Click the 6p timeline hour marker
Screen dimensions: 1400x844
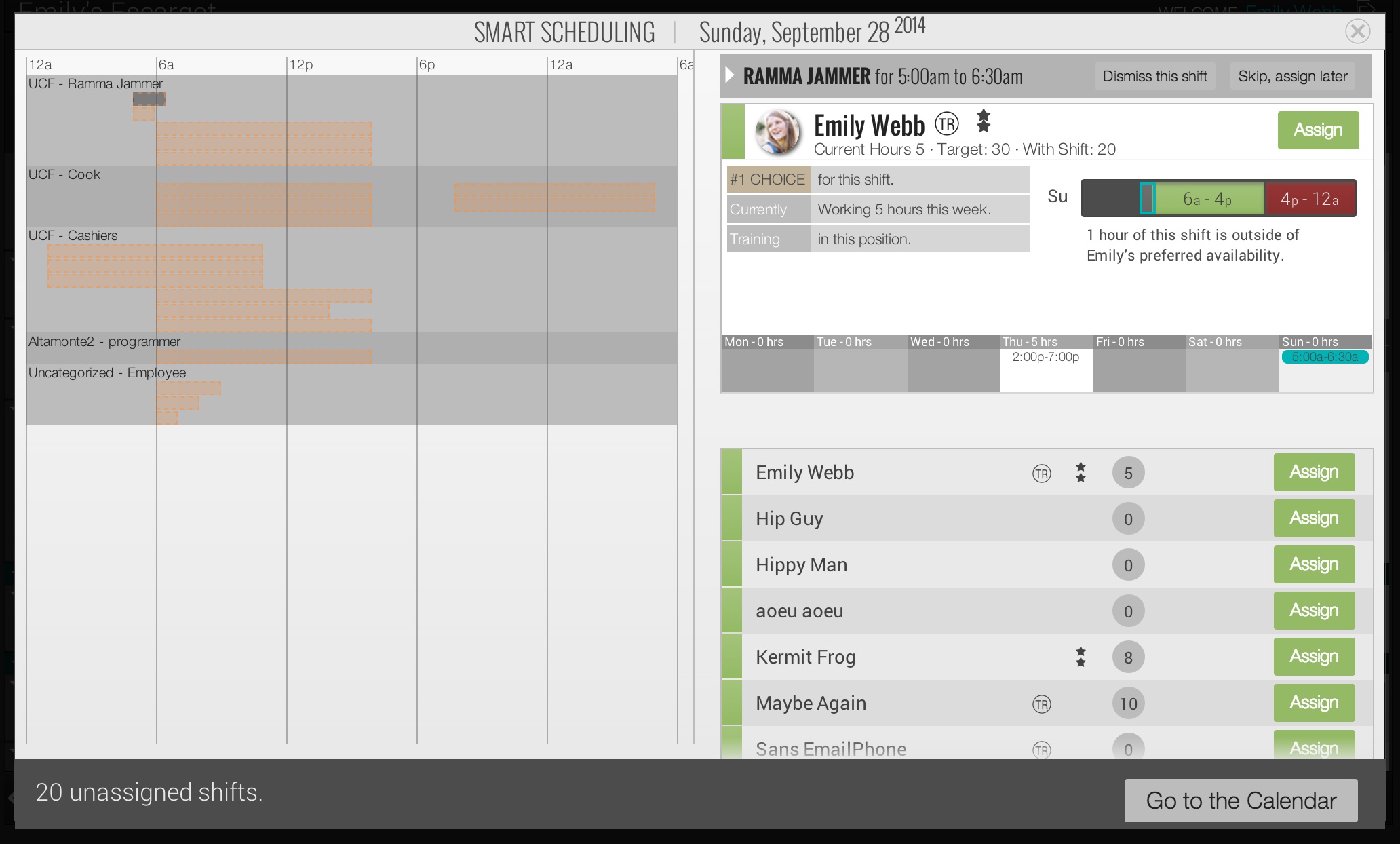point(427,64)
